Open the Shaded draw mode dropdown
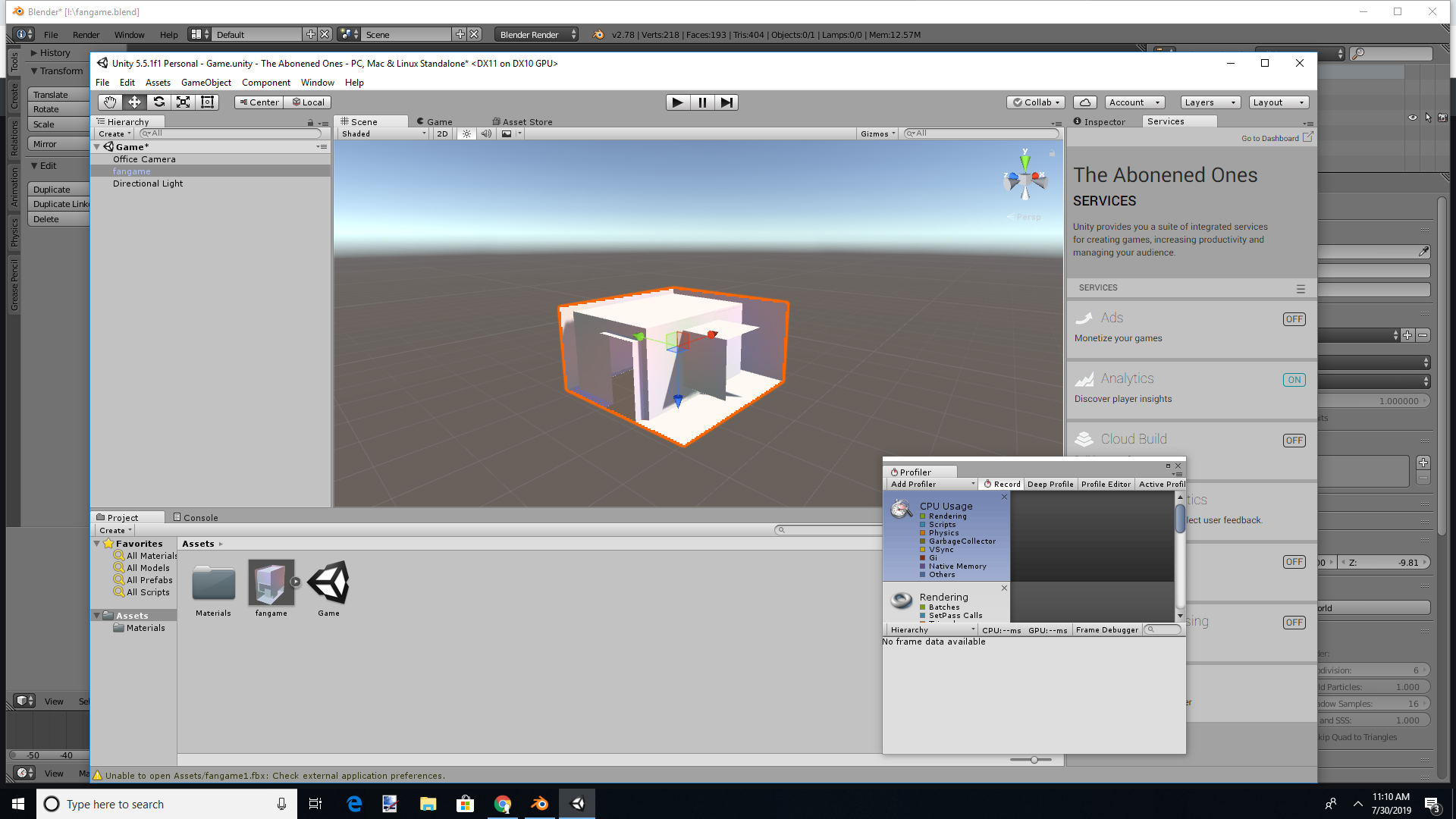1456x819 pixels. click(x=383, y=133)
